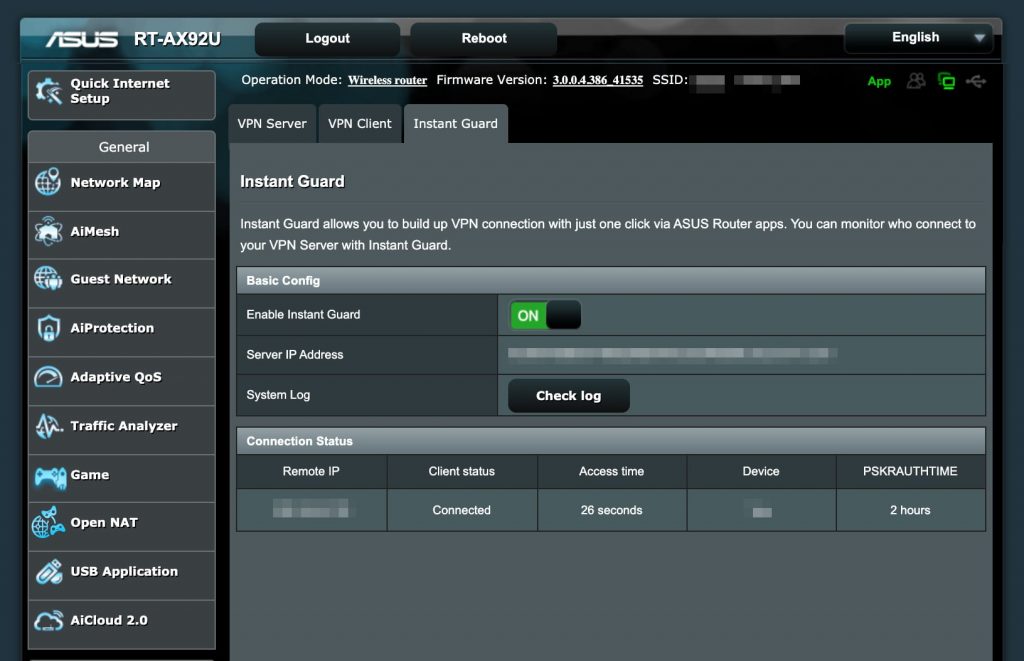Click the Network Map globe icon
Screen dimensions: 1024x661
[x=48, y=182]
